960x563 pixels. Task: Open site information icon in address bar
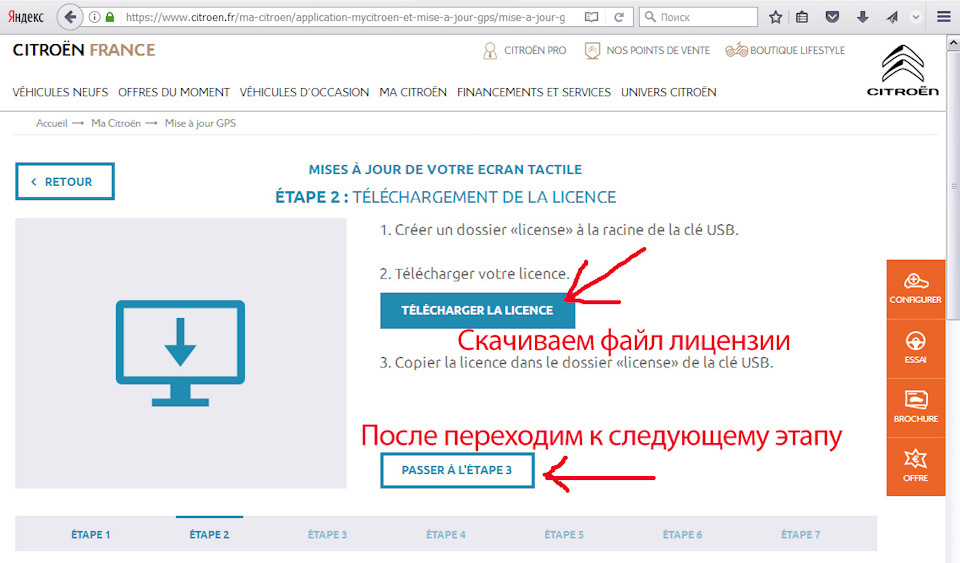point(94,17)
